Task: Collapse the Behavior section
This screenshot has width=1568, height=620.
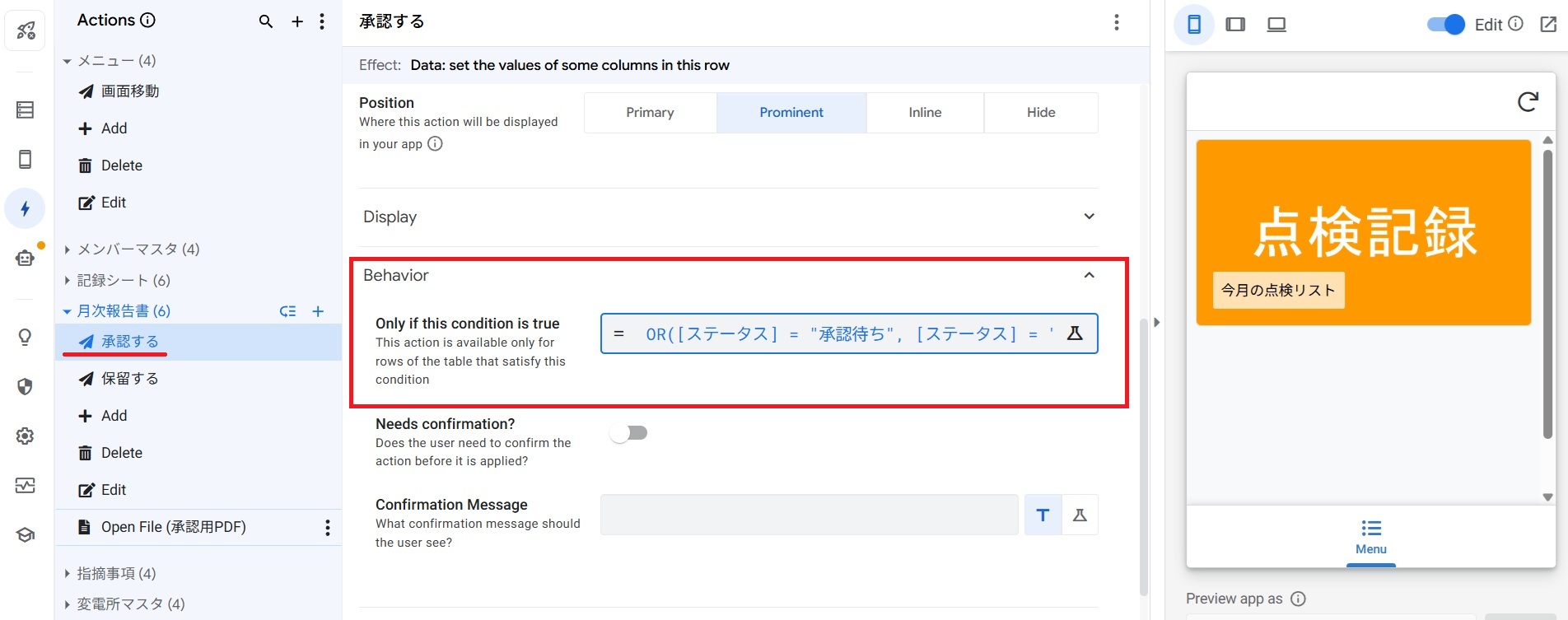Action: coord(1089,276)
